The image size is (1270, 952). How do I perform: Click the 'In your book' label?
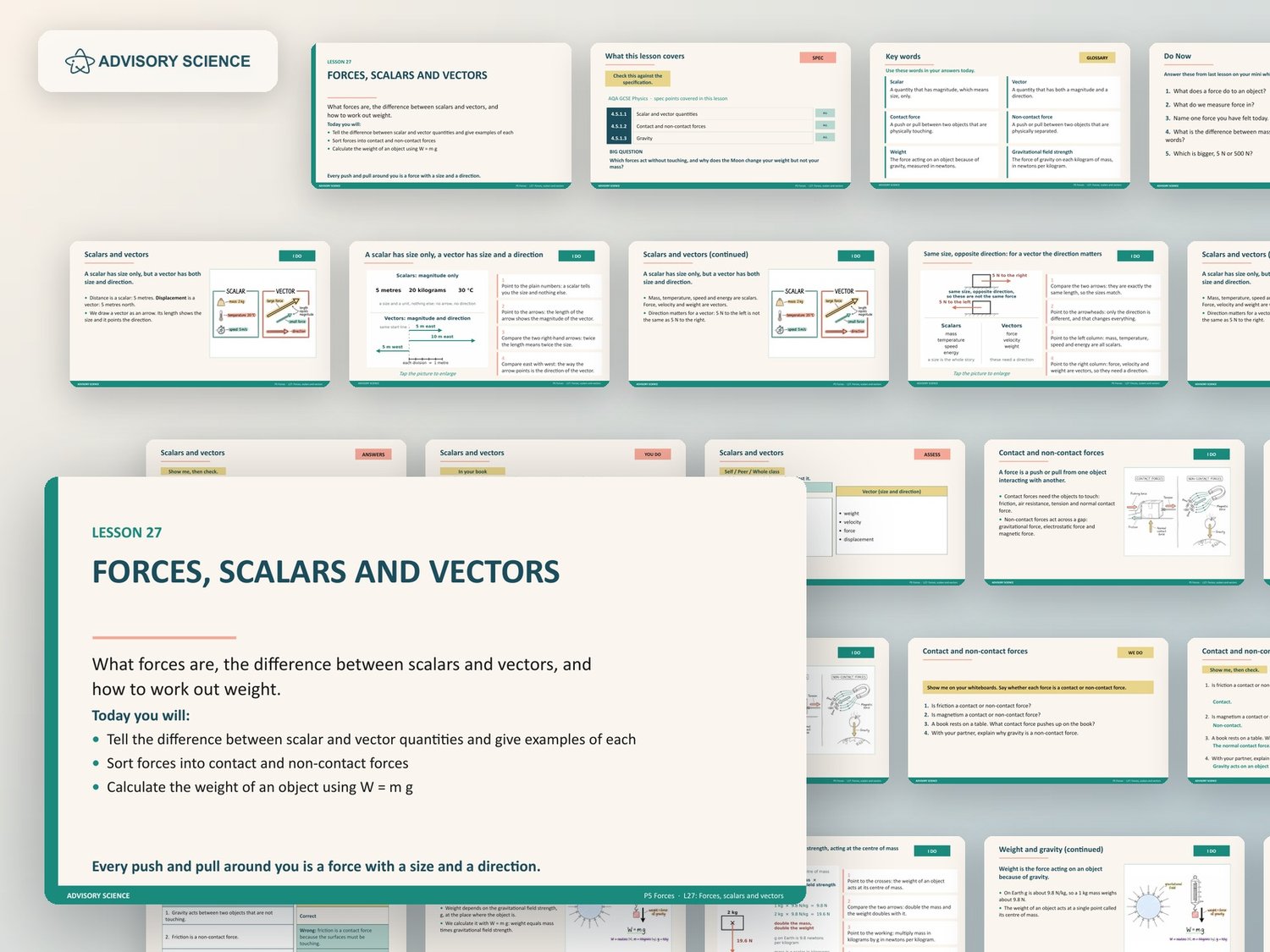pos(472,471)
